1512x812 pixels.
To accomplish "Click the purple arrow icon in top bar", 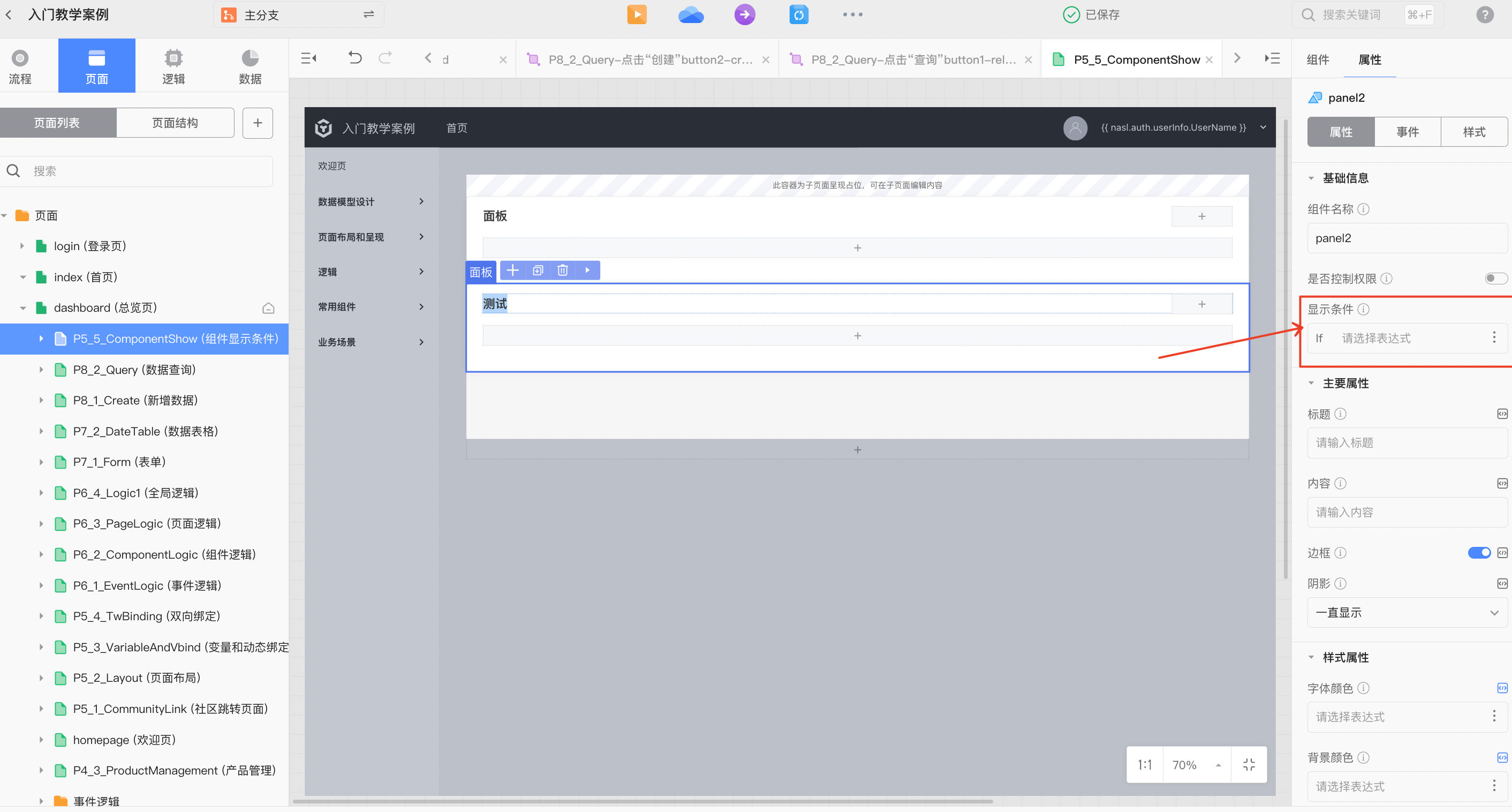I will point(744,14).
